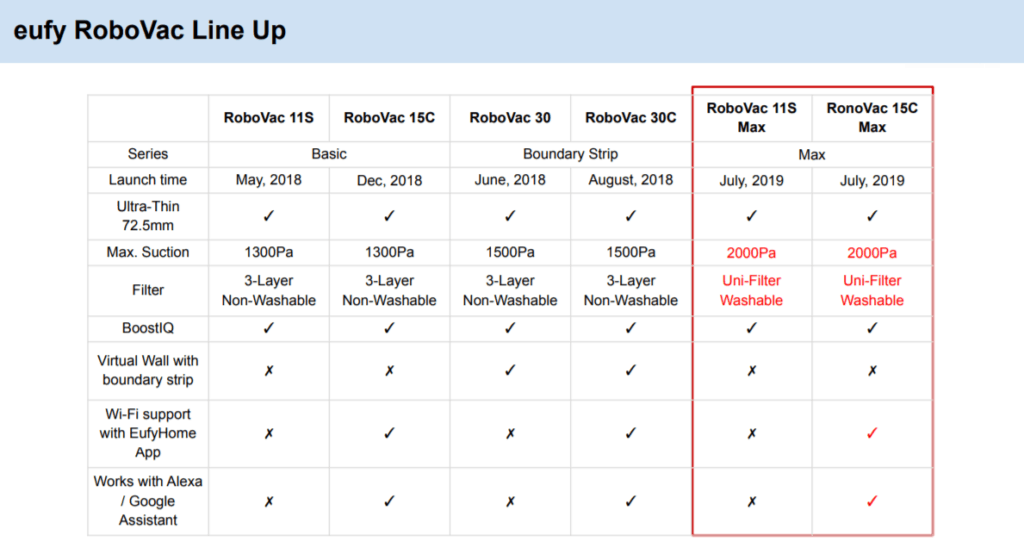Select the RoboVac 30C column header
Viewport: 1024px width, 554px height.
tap(630, 118)
